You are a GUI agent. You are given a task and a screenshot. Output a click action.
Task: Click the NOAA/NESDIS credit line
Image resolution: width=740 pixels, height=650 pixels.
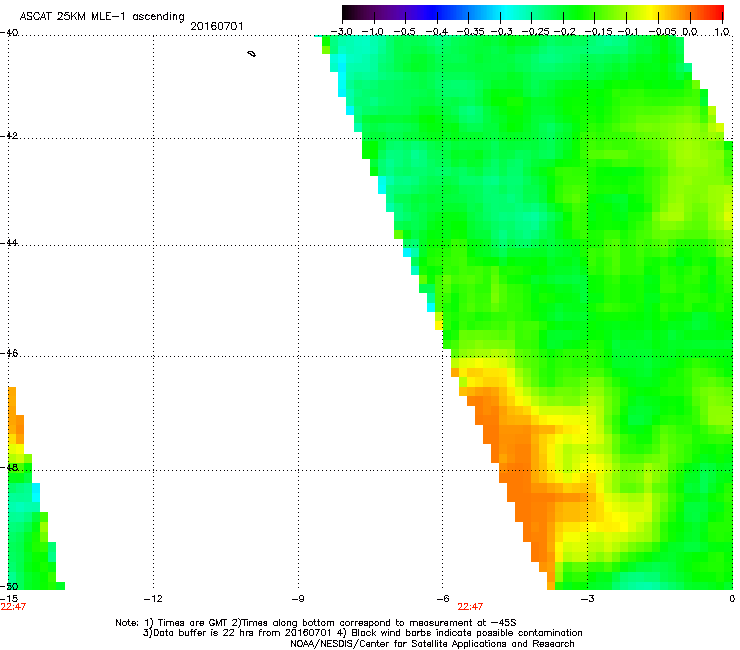(x=432, y=644)
